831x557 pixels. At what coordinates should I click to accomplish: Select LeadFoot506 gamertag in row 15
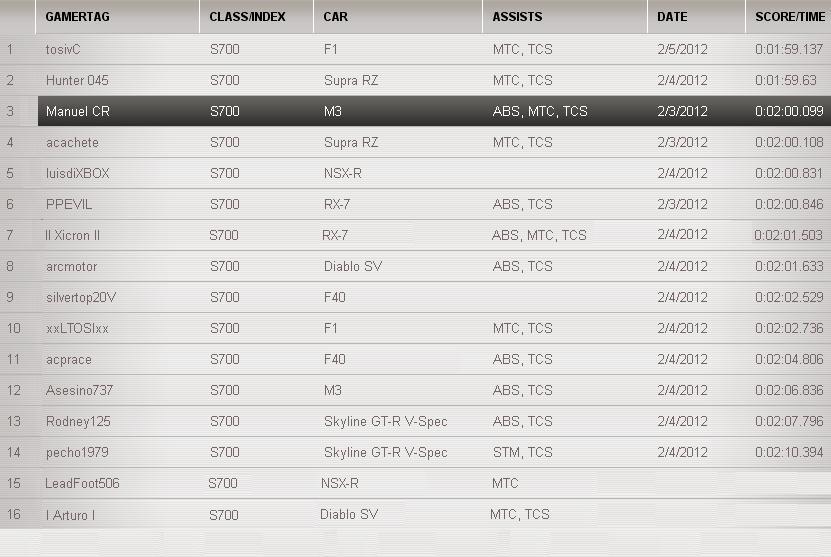82,483
